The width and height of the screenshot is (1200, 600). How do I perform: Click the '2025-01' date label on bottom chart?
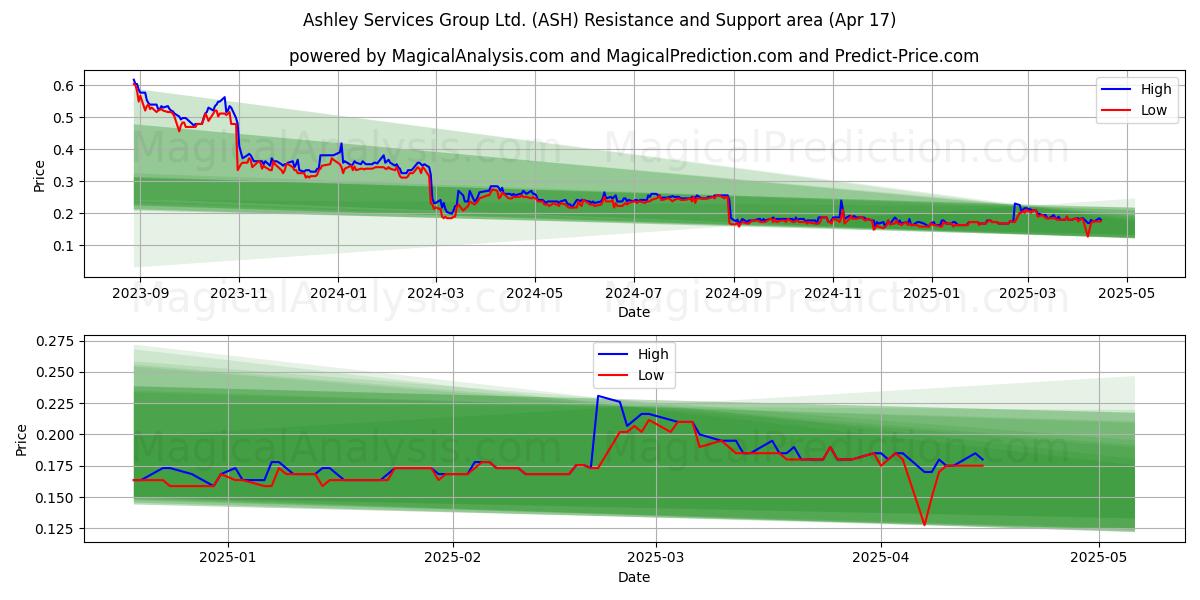pos(228,558)
